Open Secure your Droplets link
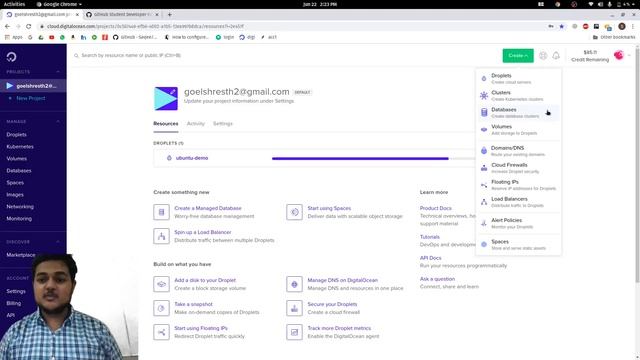The image size is (640, 360). click(x=332, y=304)
